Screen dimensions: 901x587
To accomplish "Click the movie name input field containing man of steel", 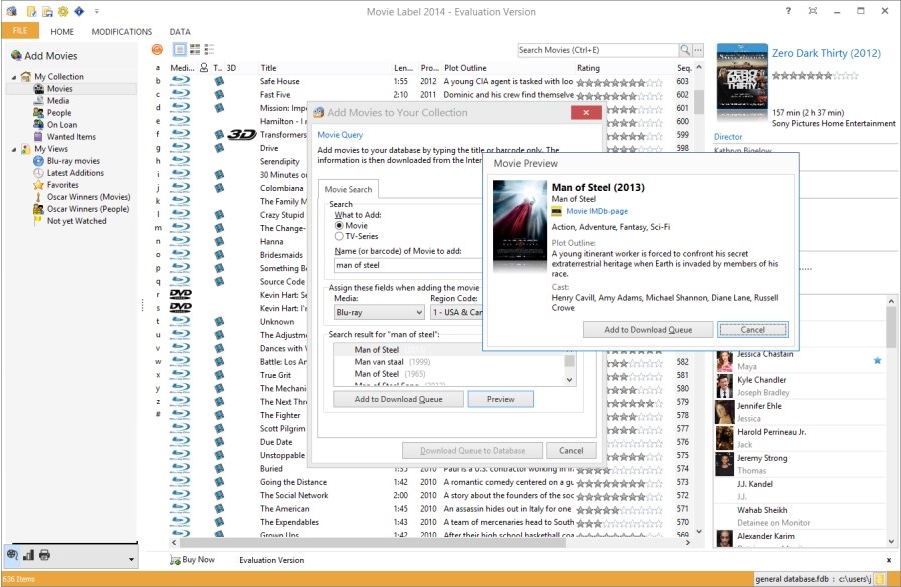I will tap(409, 265).
